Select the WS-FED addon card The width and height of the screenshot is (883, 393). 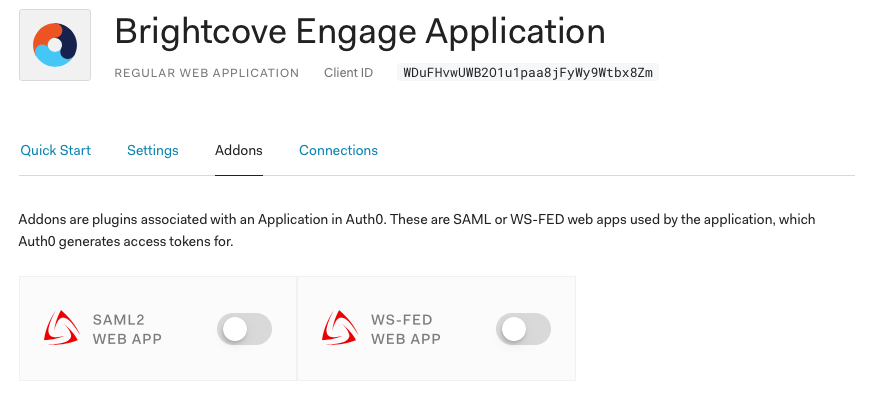(436, 328)
